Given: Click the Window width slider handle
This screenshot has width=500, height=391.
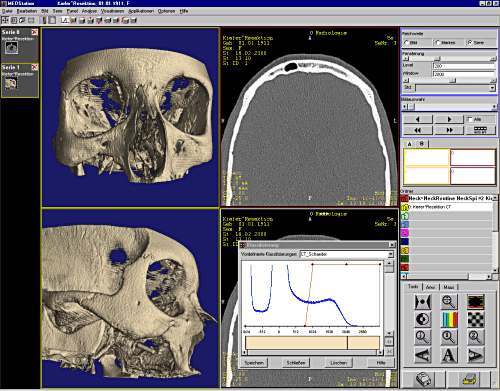Looking at the screenshot, I should point(452,81).
